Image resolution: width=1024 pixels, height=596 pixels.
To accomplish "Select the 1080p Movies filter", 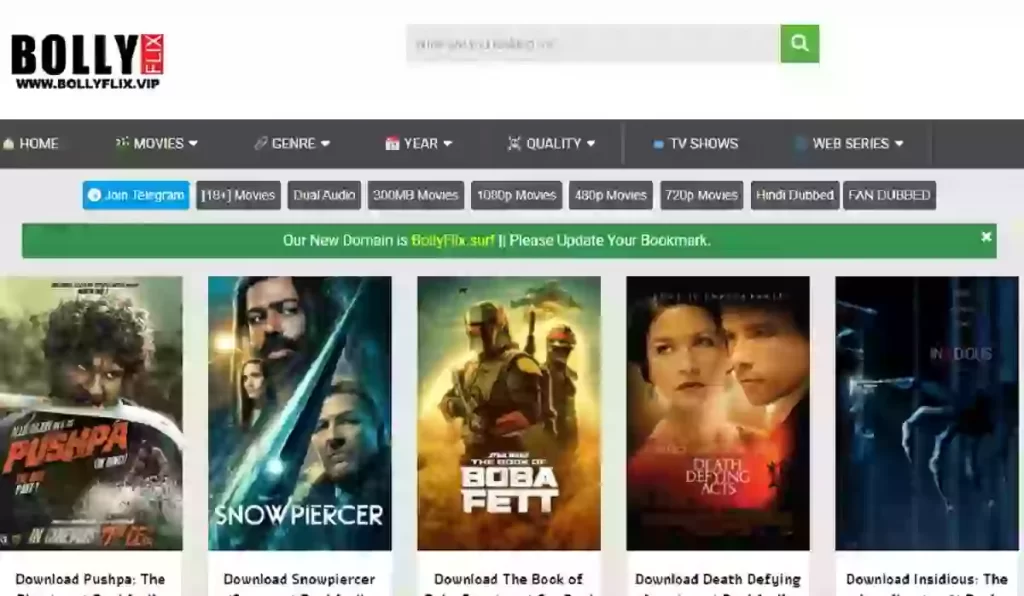I will coord(516,195).
